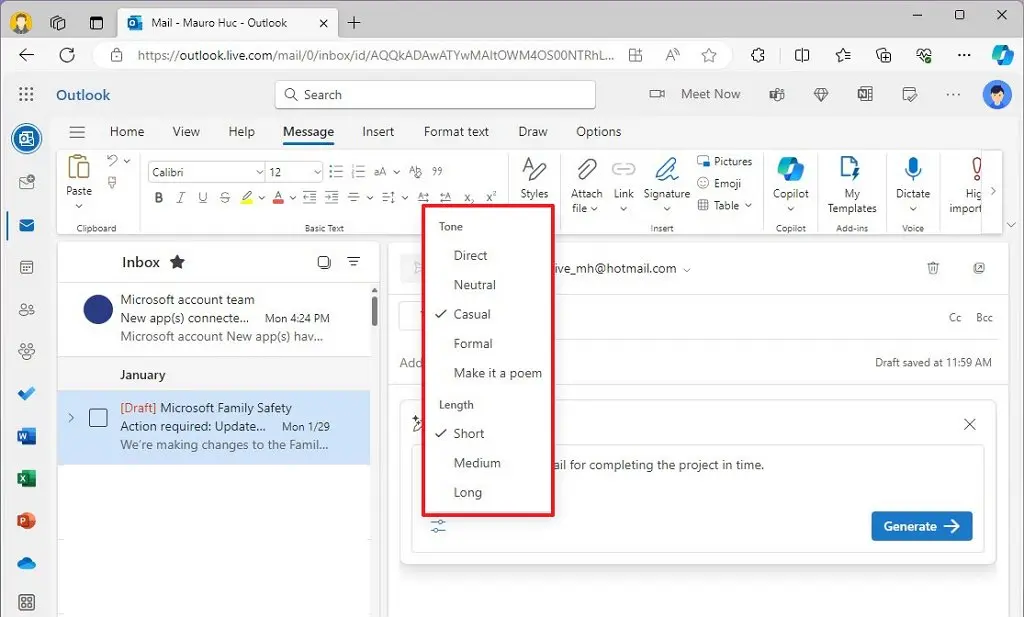The width and height of the screenshot is (1024, 617).
Task: Apply yellow text highlight color
Action: 248,197
